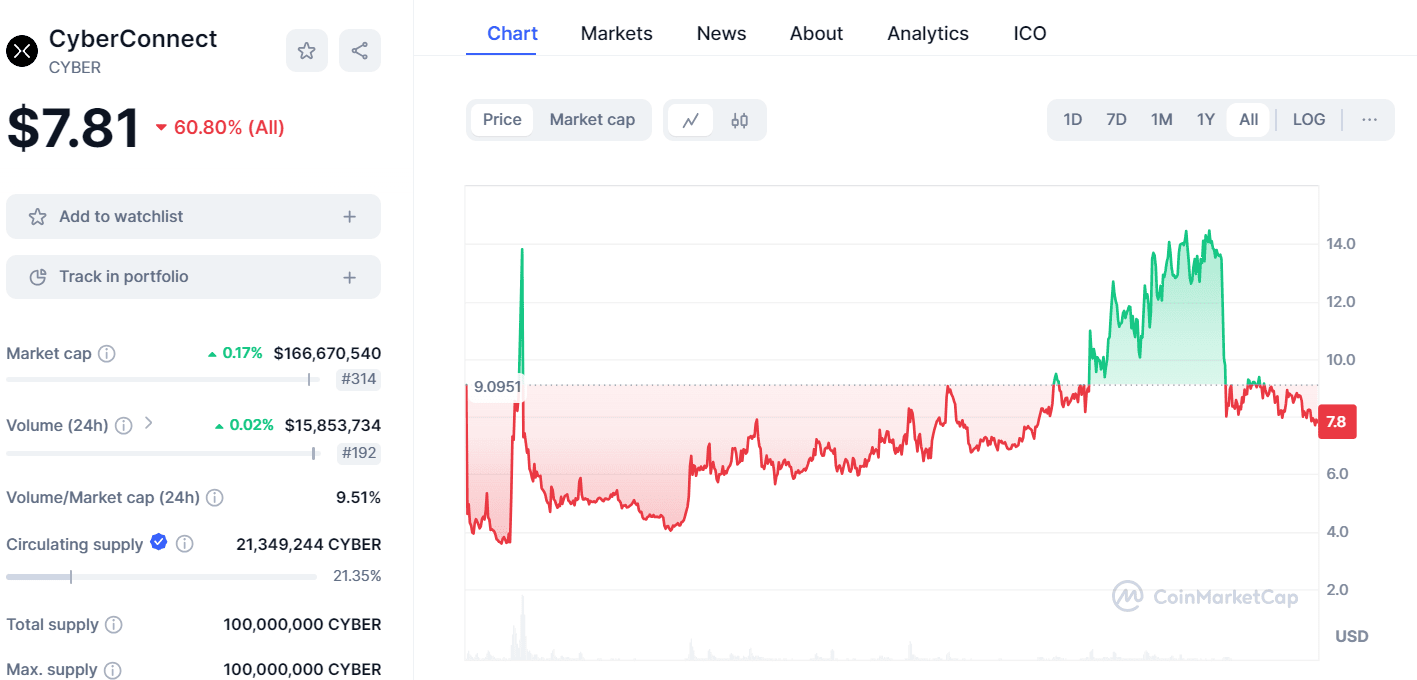Viewport: 1417px width, 680px height.
Task: Open the Markets tab
Action: pos(616,34)
